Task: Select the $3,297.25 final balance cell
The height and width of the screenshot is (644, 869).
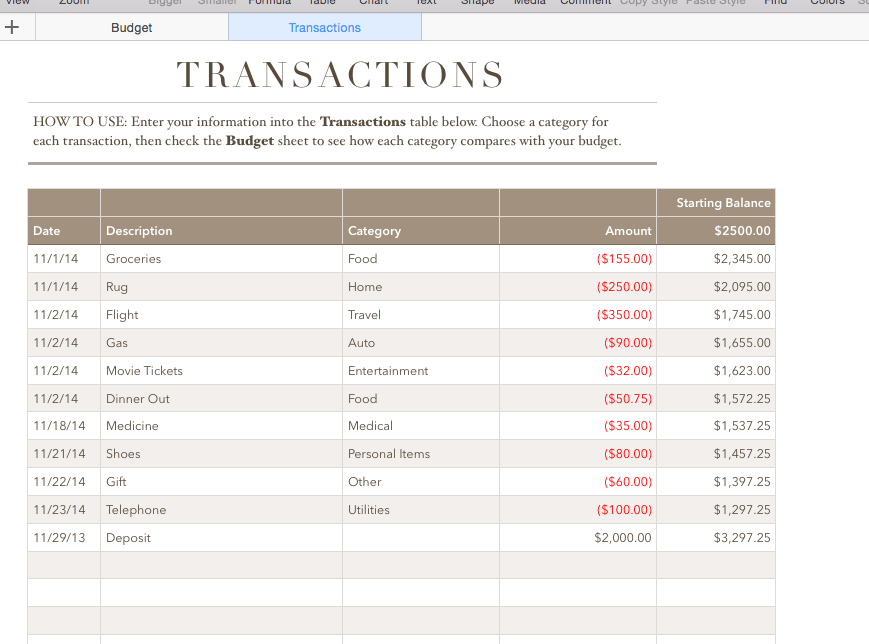Action: point(716,538)
